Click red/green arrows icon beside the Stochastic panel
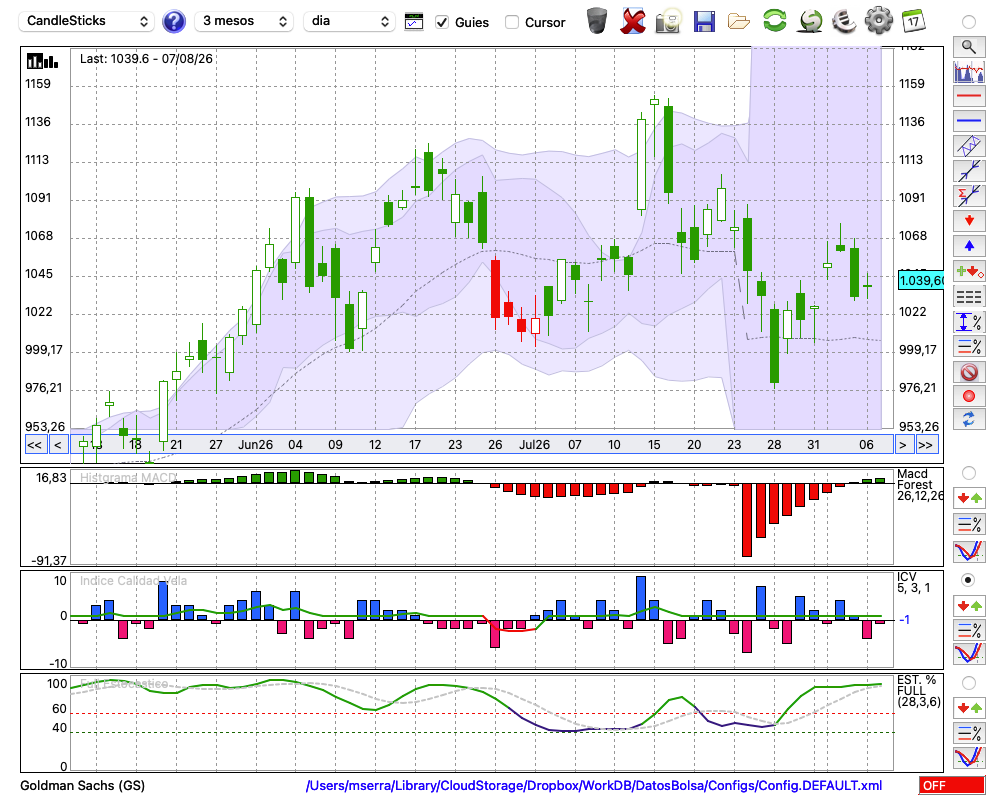Viewport: 1000px width, 800px height. point(969,708)
